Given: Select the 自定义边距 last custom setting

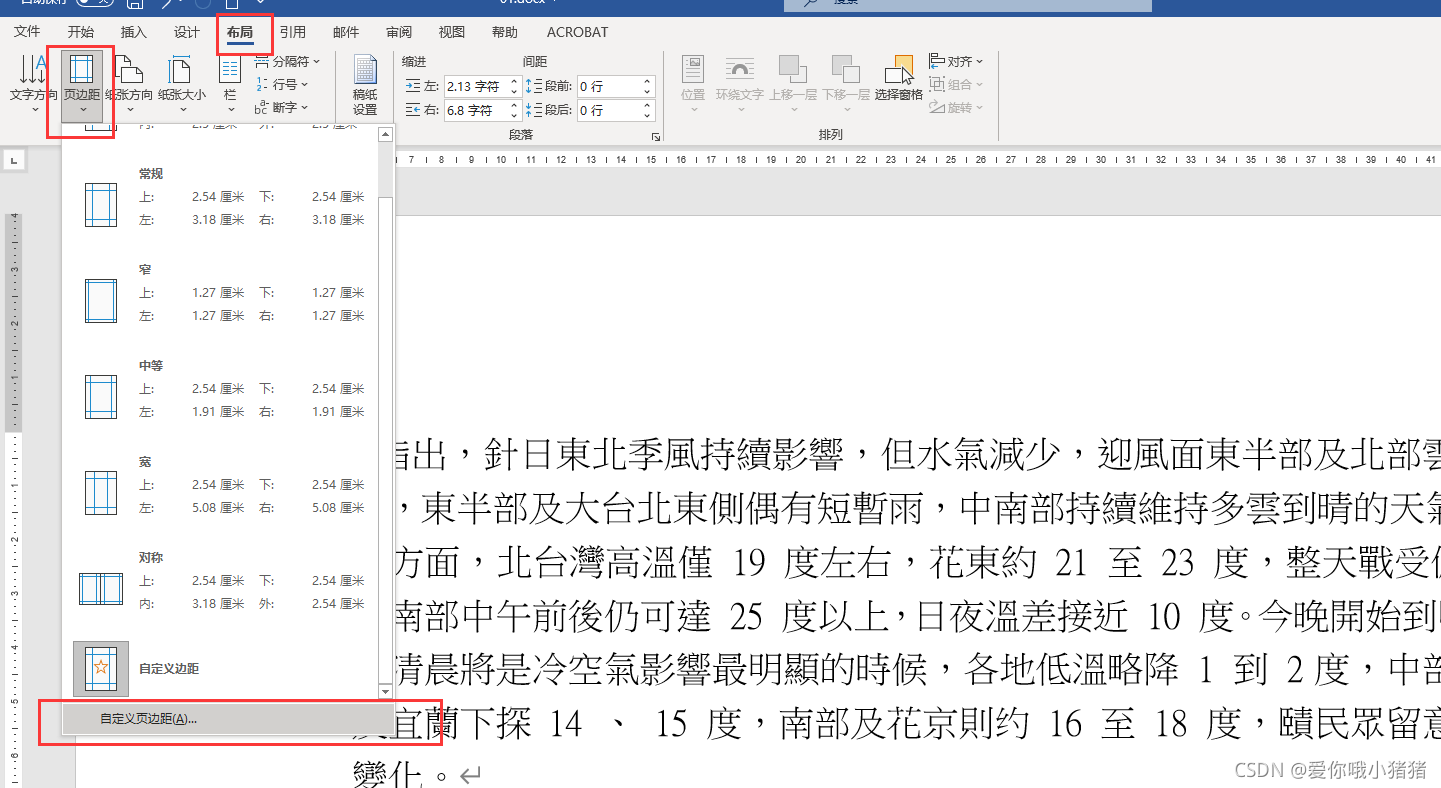Looking at the screenshot, I should coord(220,668).
